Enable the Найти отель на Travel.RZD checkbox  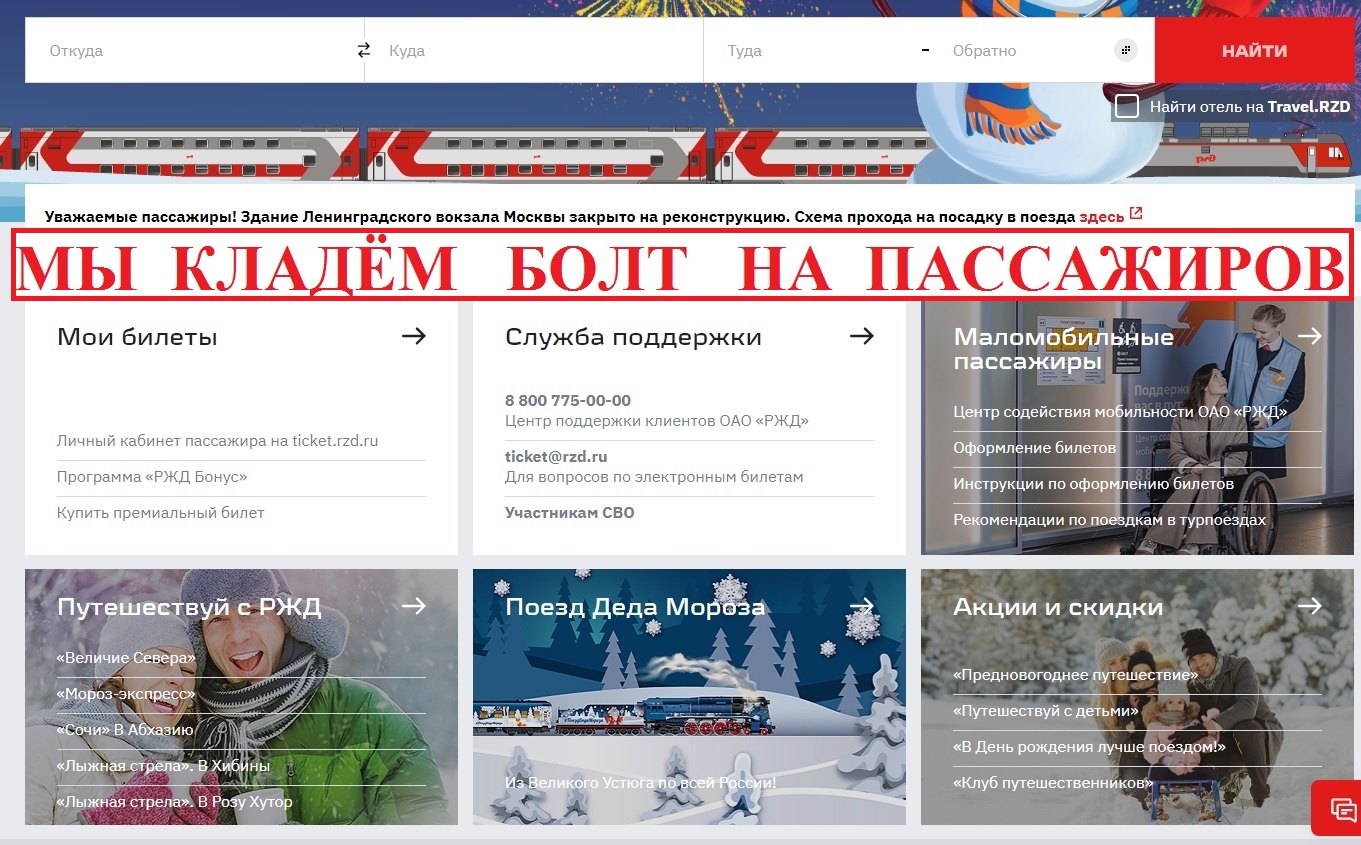pyautogui.click(x=1127, y=106)
